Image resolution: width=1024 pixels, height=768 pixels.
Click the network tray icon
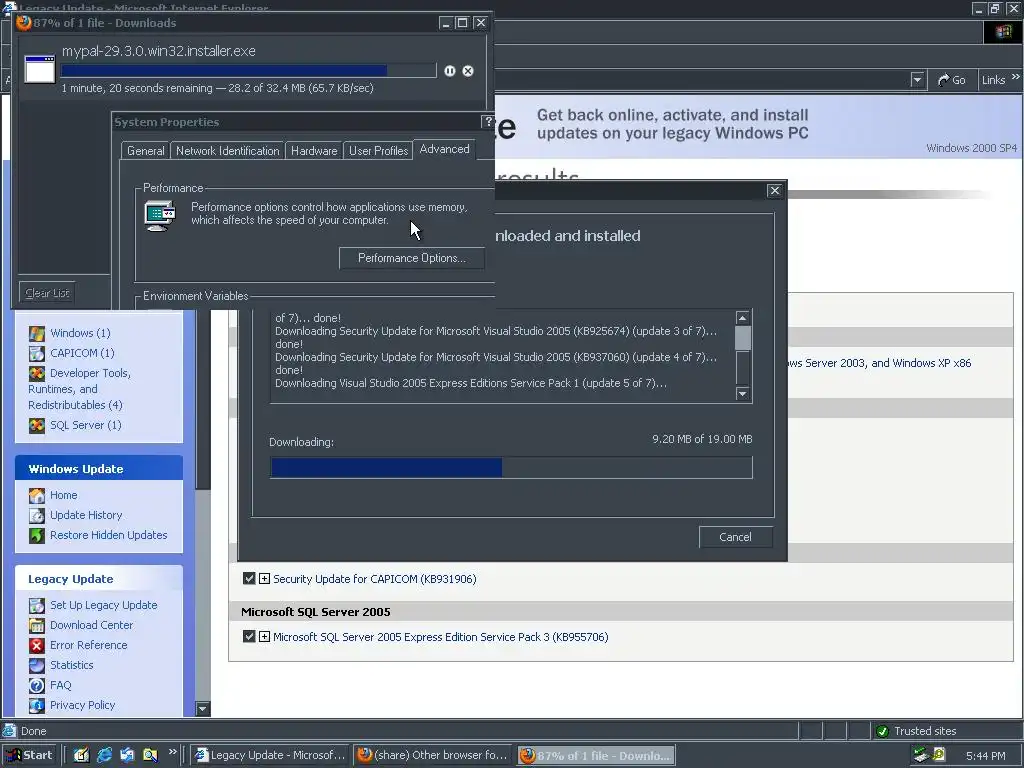click(921, 755)
